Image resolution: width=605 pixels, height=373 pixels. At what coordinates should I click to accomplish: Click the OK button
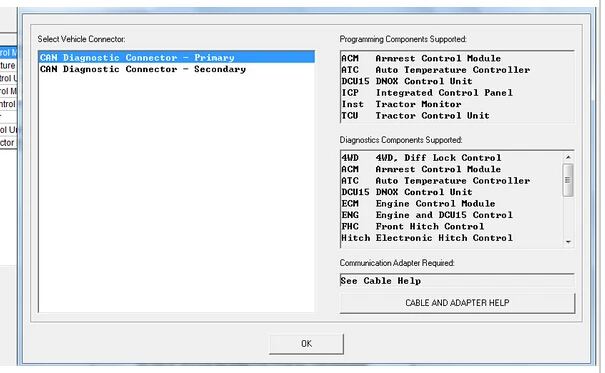(x=306, y=344)
